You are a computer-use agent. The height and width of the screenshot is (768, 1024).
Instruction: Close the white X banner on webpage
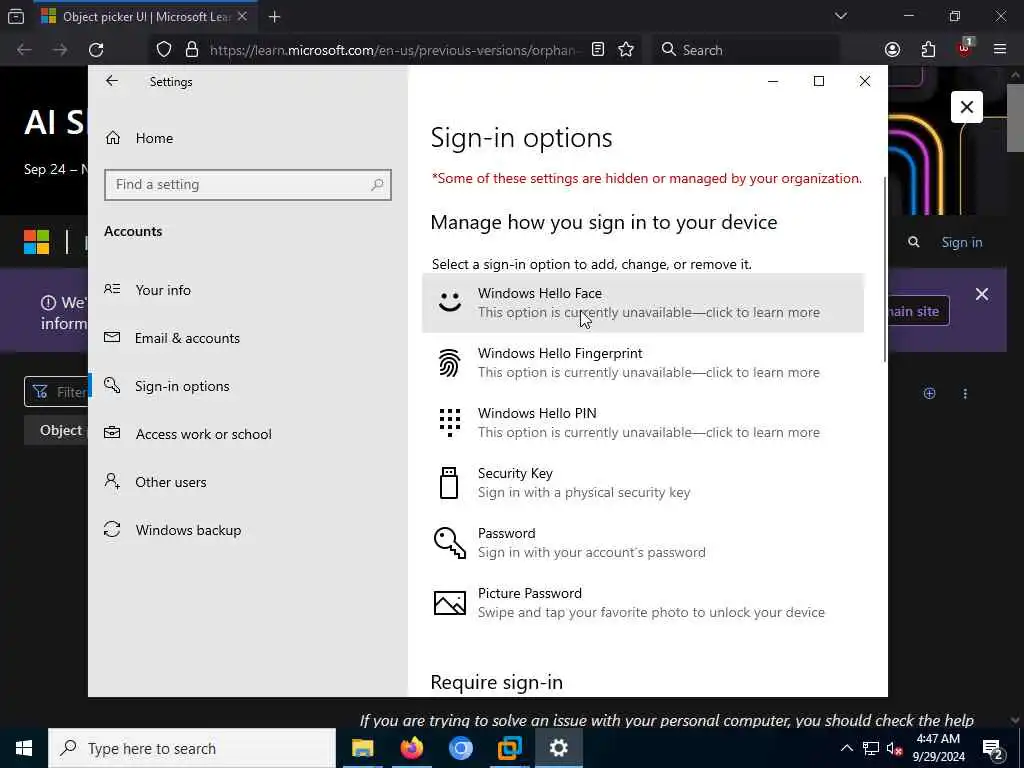967,107
